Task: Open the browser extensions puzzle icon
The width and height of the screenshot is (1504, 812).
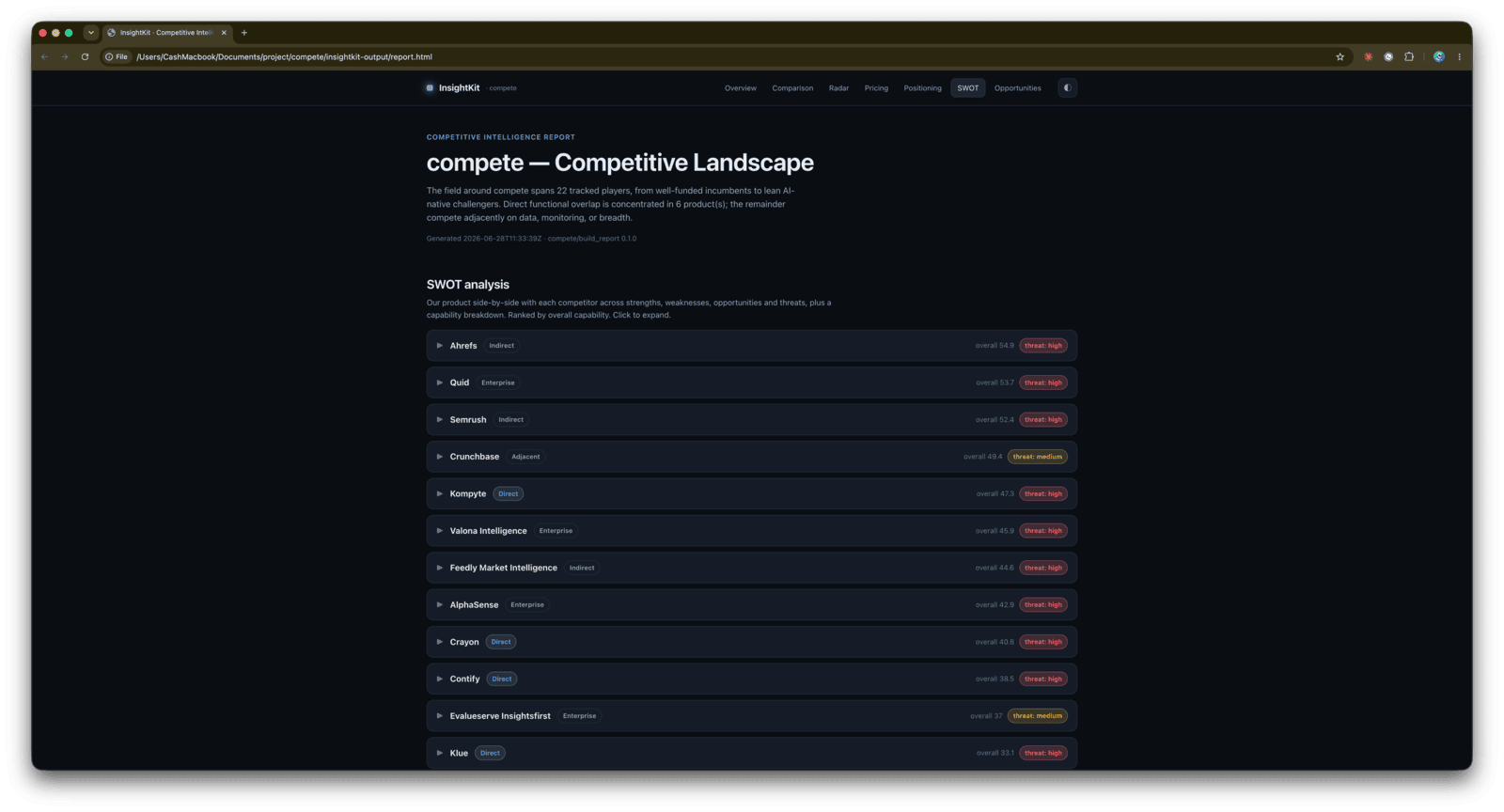Action: (1409, 57)
